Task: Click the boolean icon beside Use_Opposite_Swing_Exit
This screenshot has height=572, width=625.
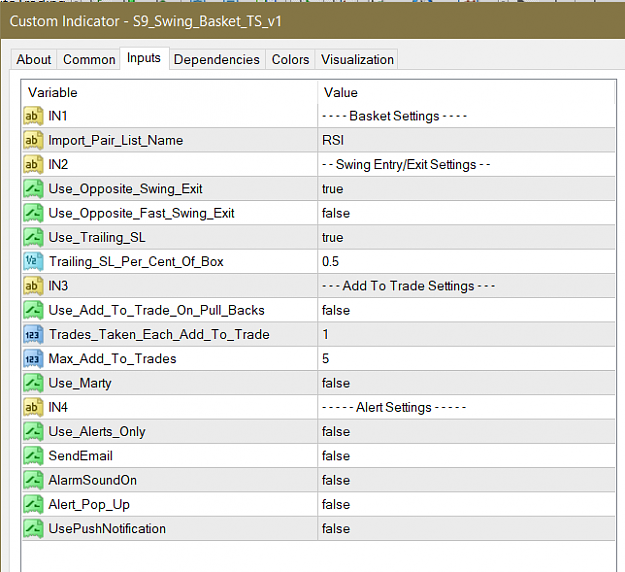Action: [33, 189]
